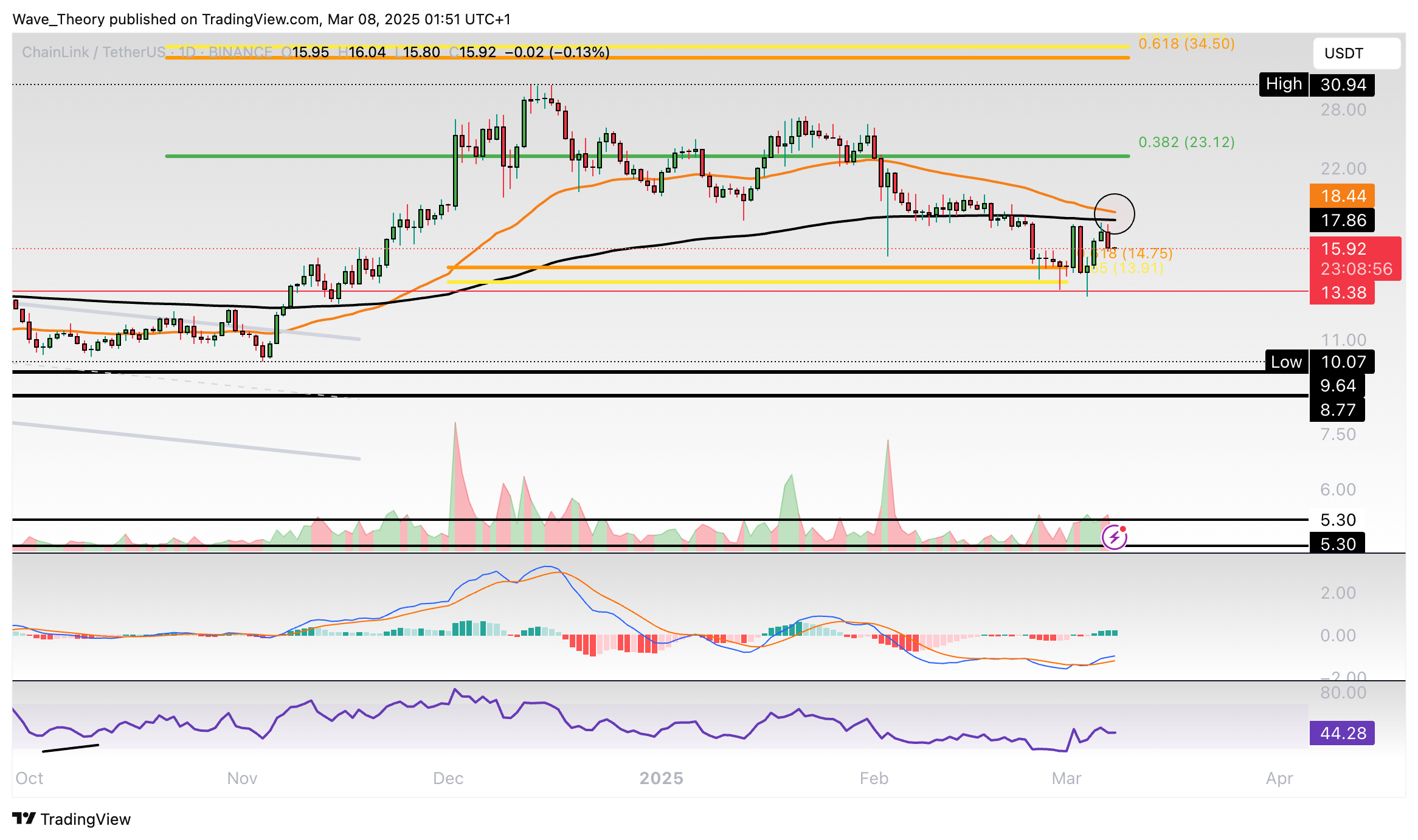Image resolution: width=1418 pixels, height=840 pixels.
Task: Click the purple 44.28 RSI value tag
Action: click(x=1343, y=733)
